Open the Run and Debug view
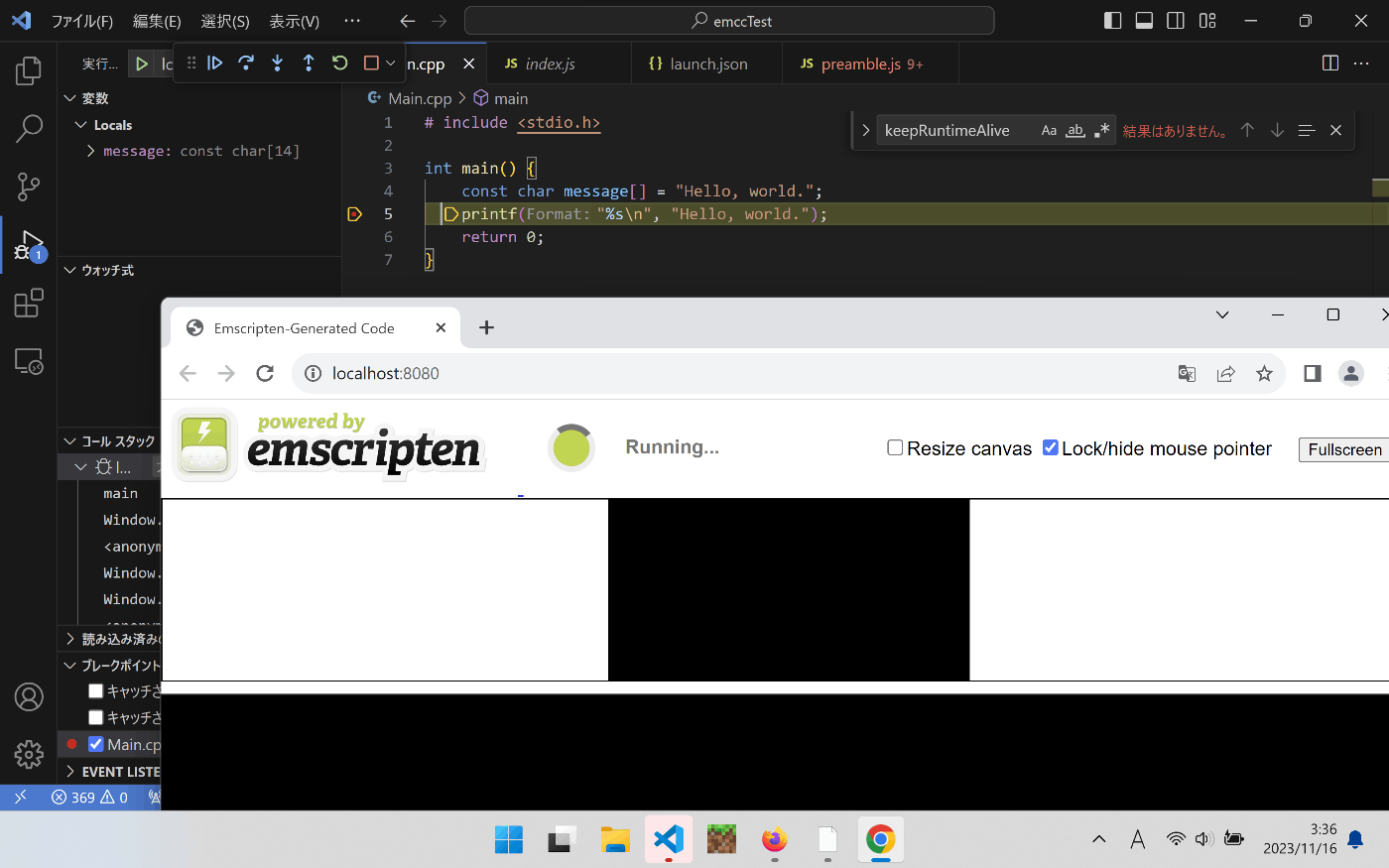Viewport: 1389px width, 868px height. coord(29,244)
